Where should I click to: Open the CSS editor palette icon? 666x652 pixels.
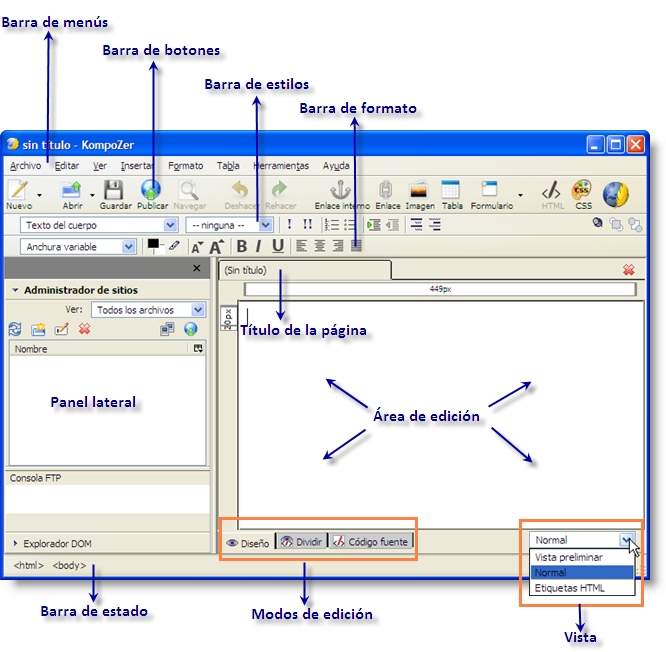(581, 189)
